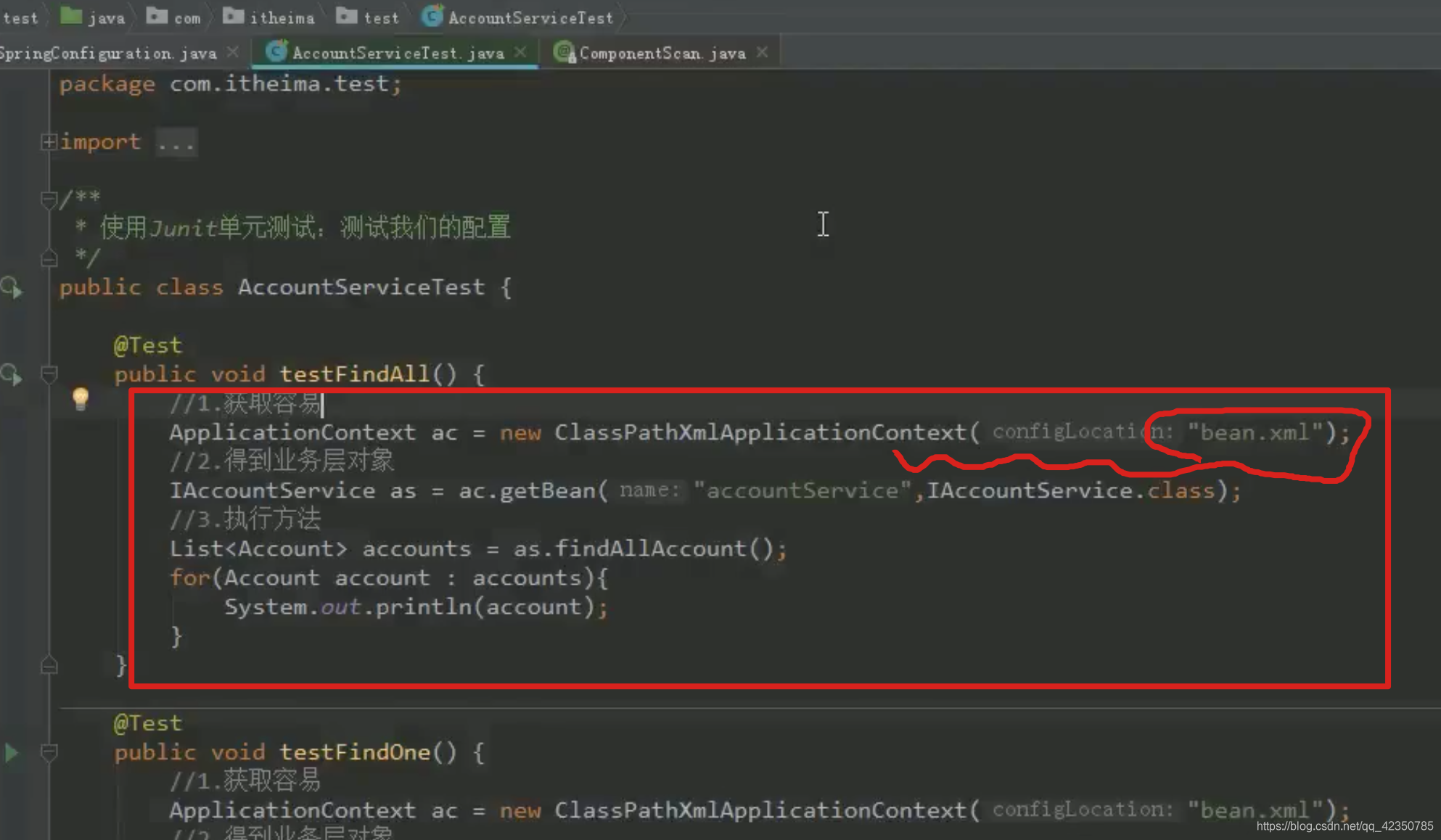This screenshot has width=1441, height=840.
Task: Click ClassPathXmlApplicationContext in testFindAll
Action: click(x=760, y=432)
